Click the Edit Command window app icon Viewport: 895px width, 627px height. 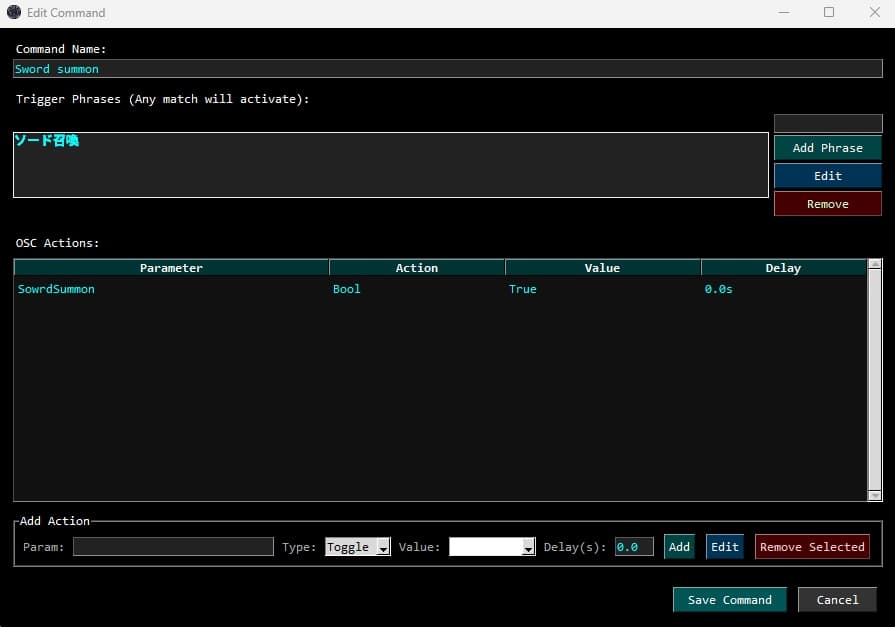14,13
